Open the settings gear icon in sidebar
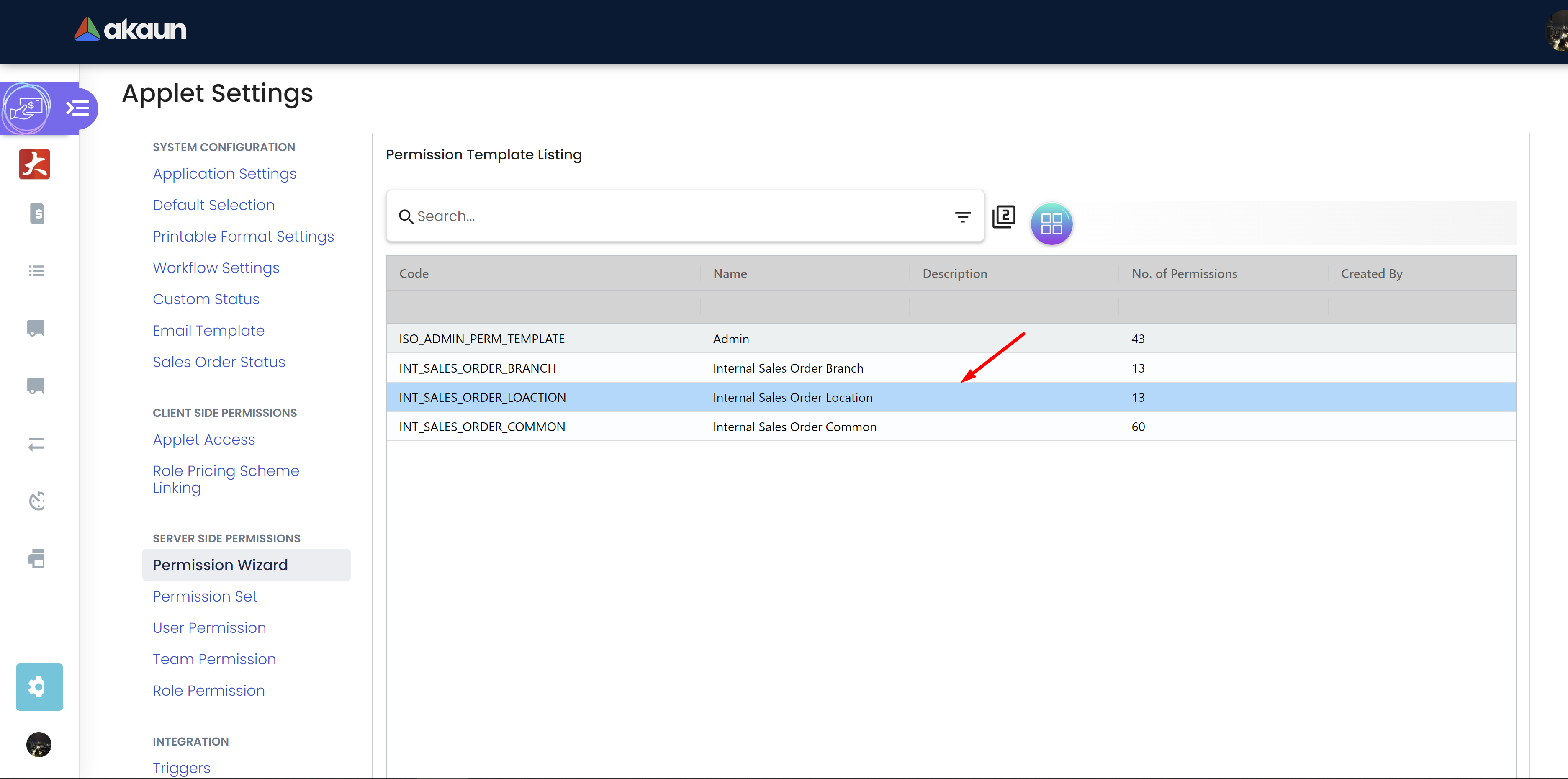The width and height of the screenshot is (1568, 779). pyautogui.click(x=39, y=686)
